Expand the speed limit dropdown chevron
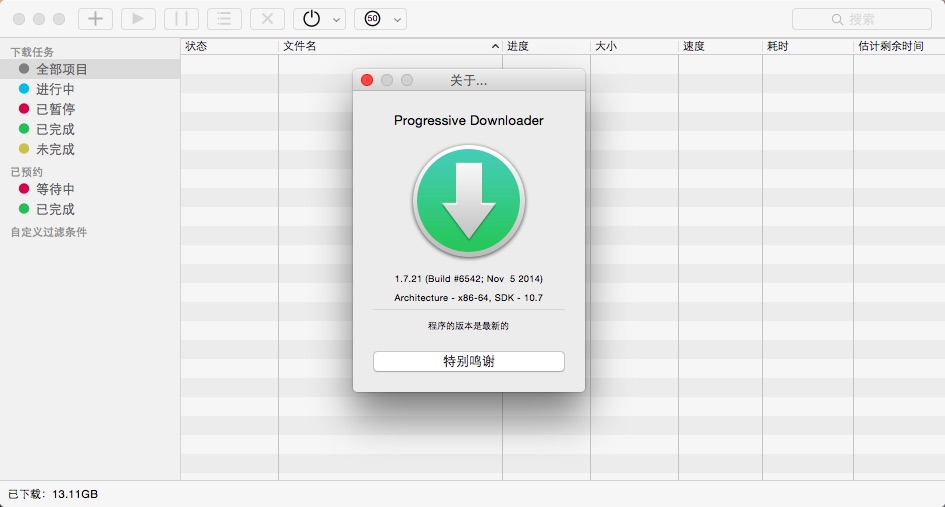This screenshot has width=945, height=507. pos(397,20)
